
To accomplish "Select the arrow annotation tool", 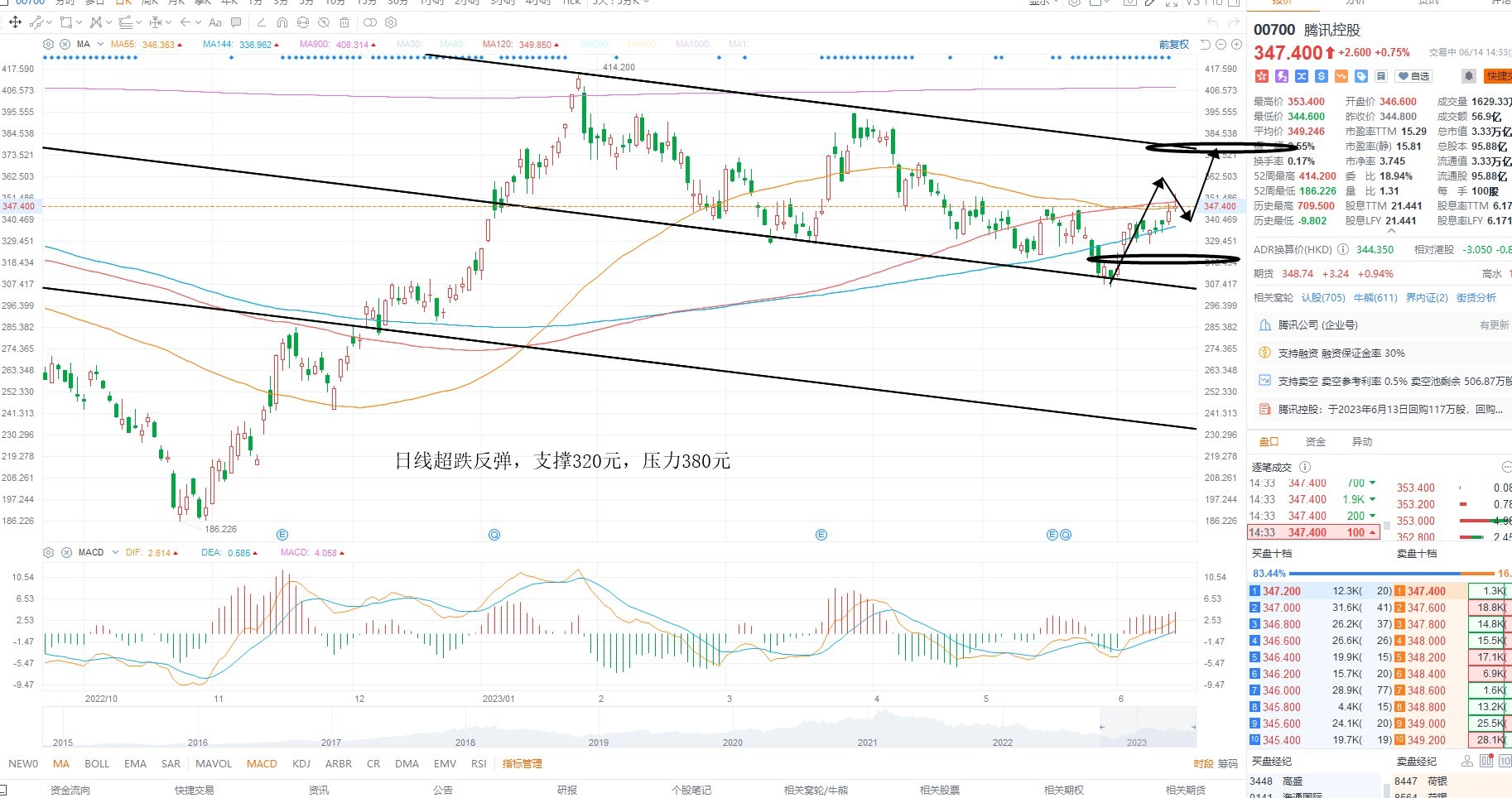I will point(185,22).
